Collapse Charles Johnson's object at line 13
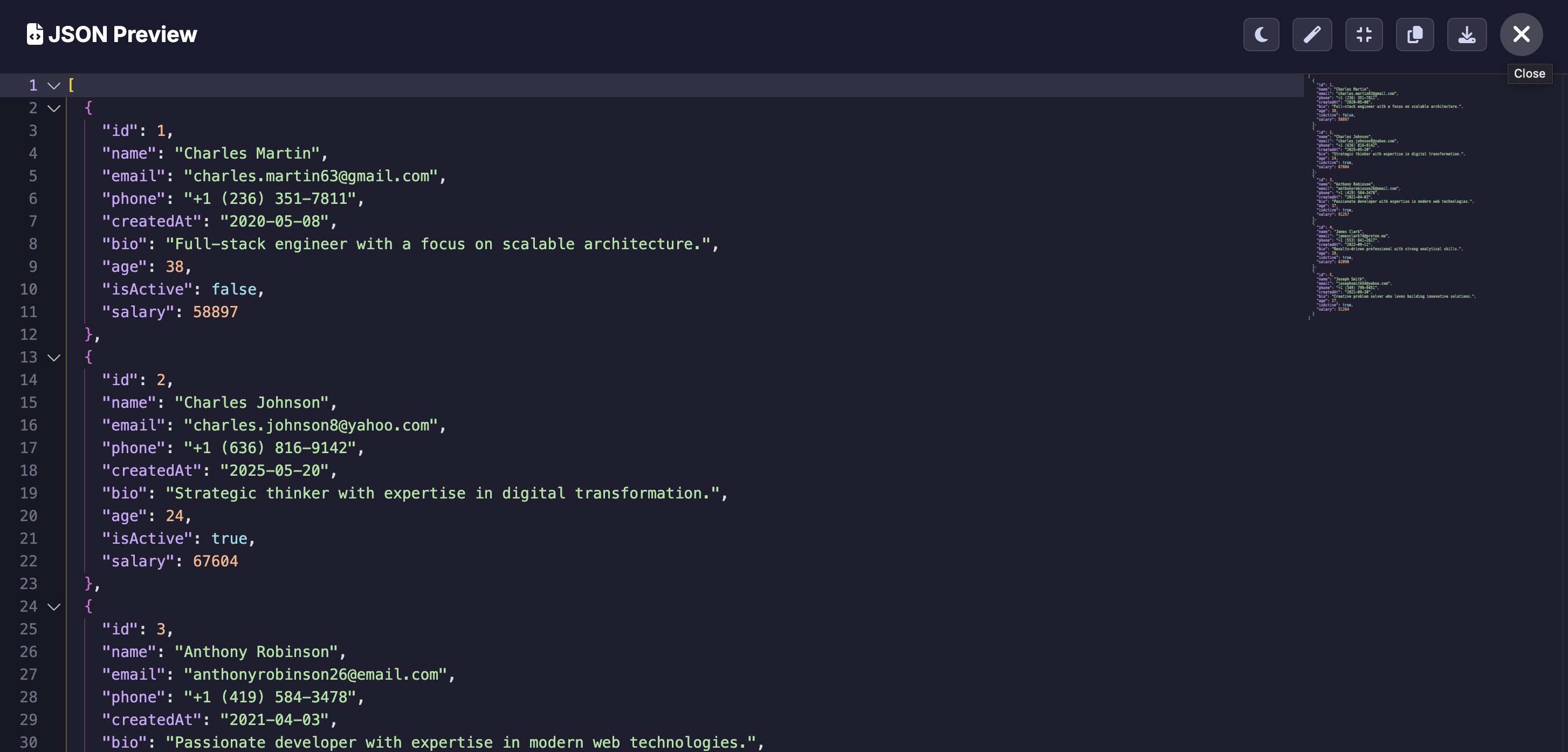 point(53,358)
